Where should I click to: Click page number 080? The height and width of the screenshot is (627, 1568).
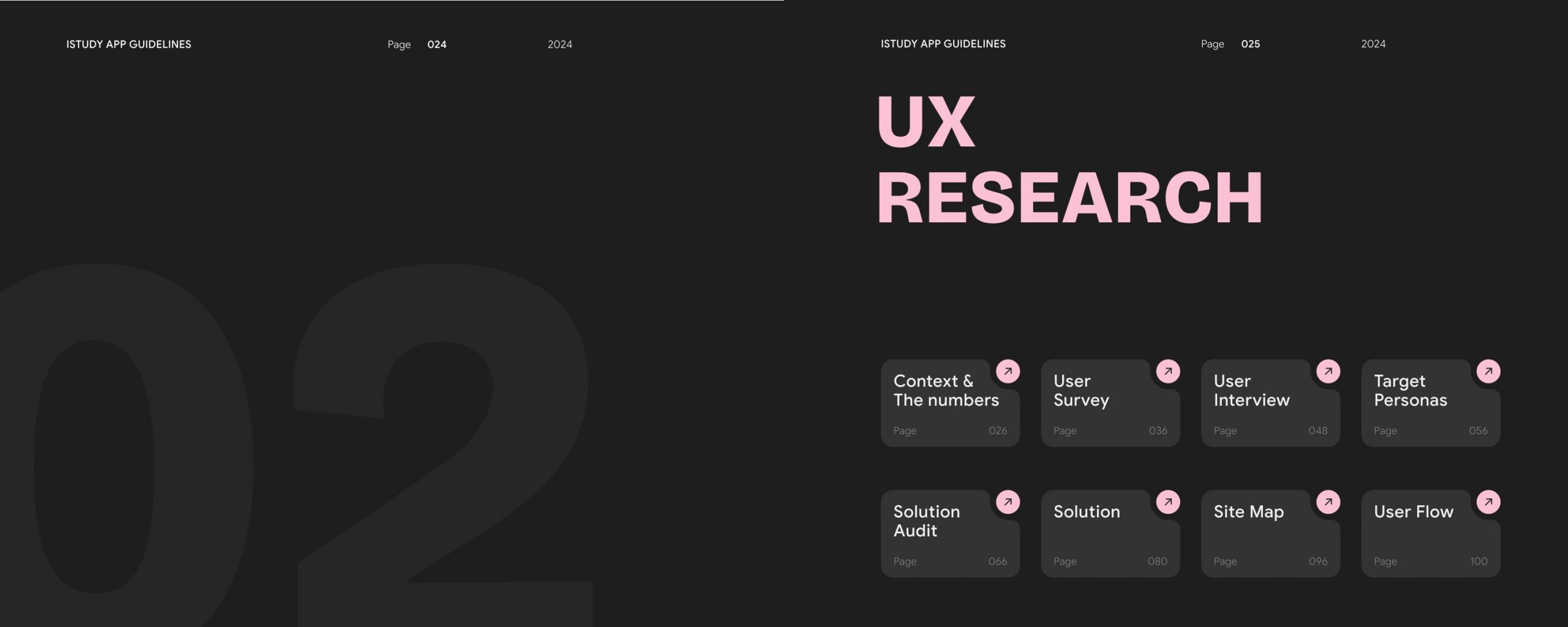click(x=1158, y=561)
